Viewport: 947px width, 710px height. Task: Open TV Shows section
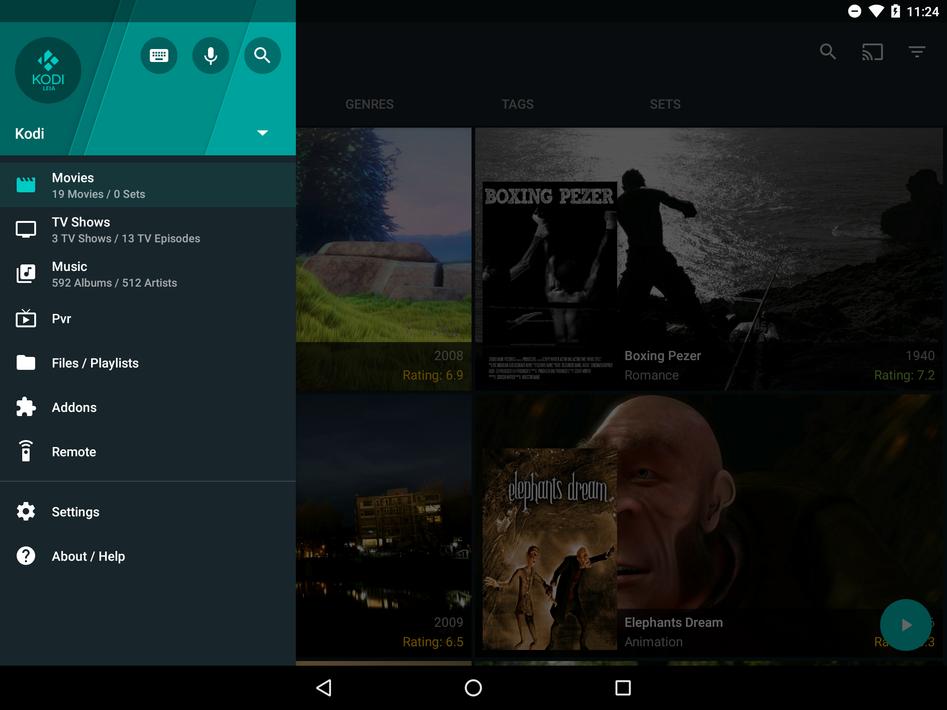pos(148,230)
